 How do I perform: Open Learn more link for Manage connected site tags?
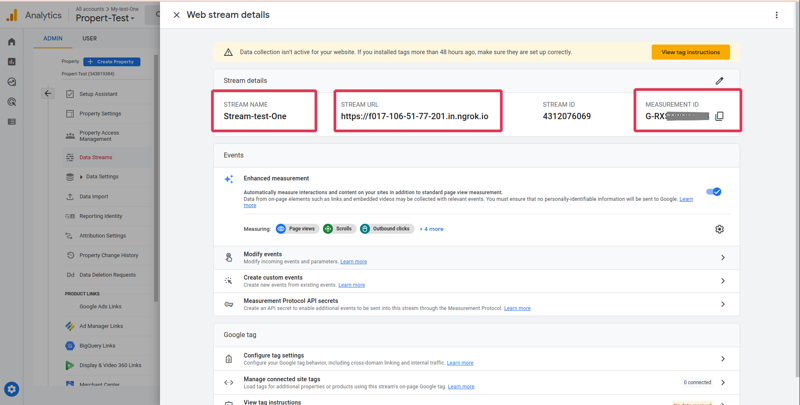[x=461, y=387]
